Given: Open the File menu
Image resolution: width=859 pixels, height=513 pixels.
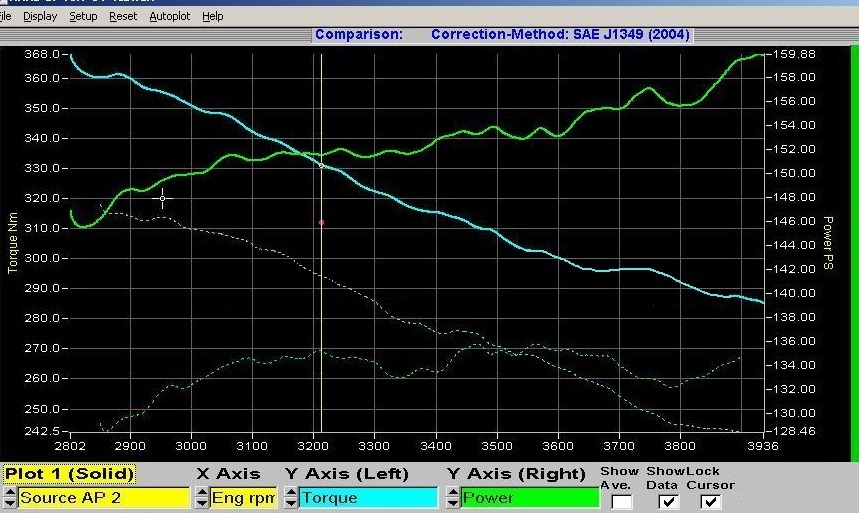Looking at the screenshot, I should [5, 16].
